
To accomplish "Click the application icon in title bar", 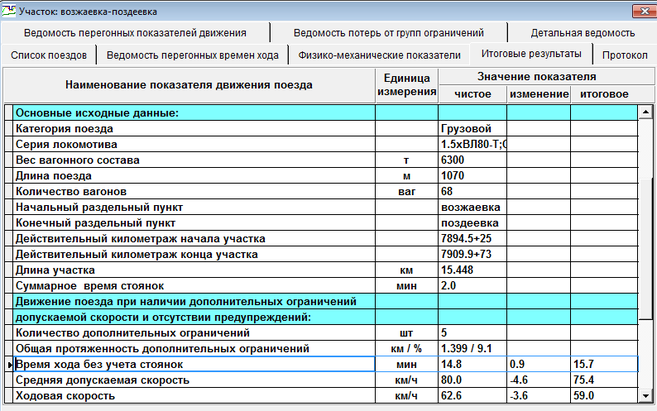I will tap(9, 10).
